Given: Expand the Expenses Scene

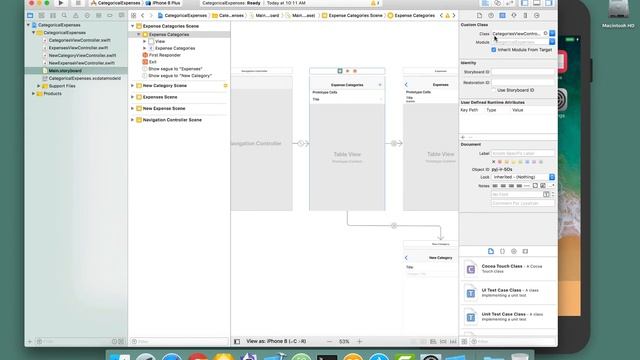Looking at the screenshot, I should (x=132, y=97).
